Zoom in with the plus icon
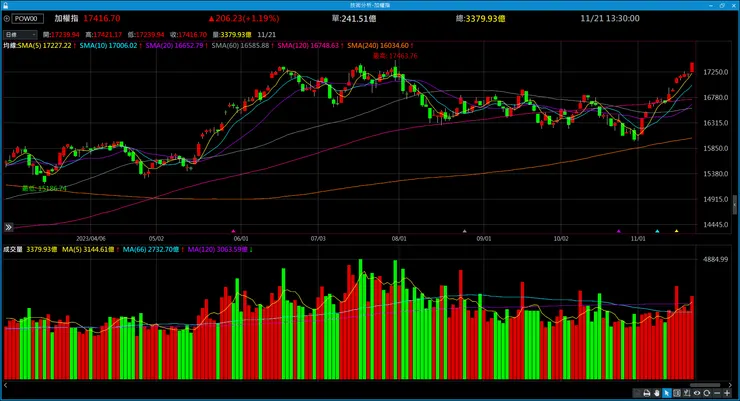Screen dimensions: 740x401 727,393
